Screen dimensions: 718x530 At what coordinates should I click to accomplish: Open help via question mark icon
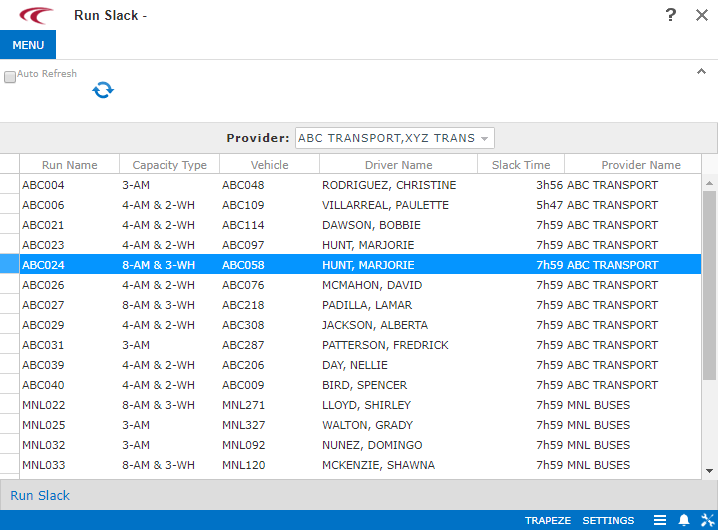tap(670, 15)
